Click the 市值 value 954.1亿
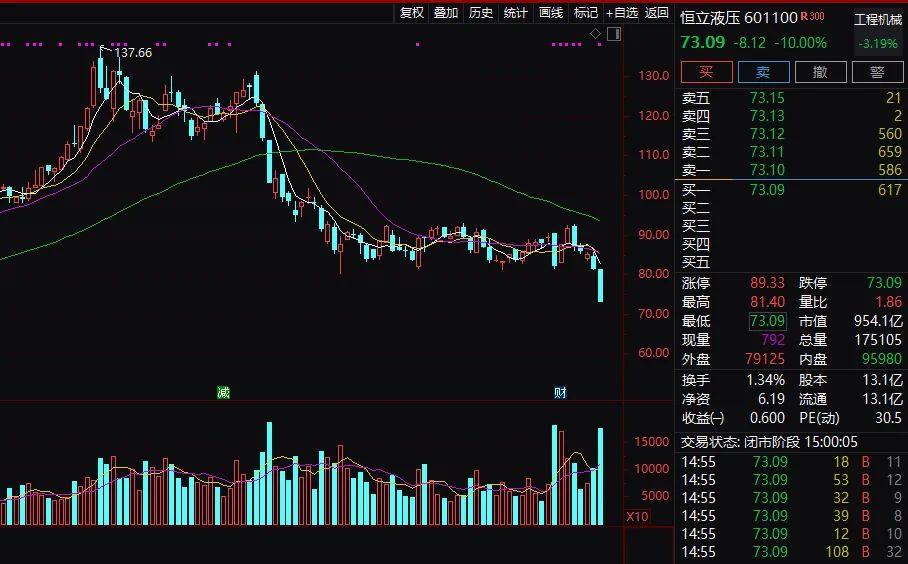The height and width of the screenshot is (564, 908). [x=878, y=321]
